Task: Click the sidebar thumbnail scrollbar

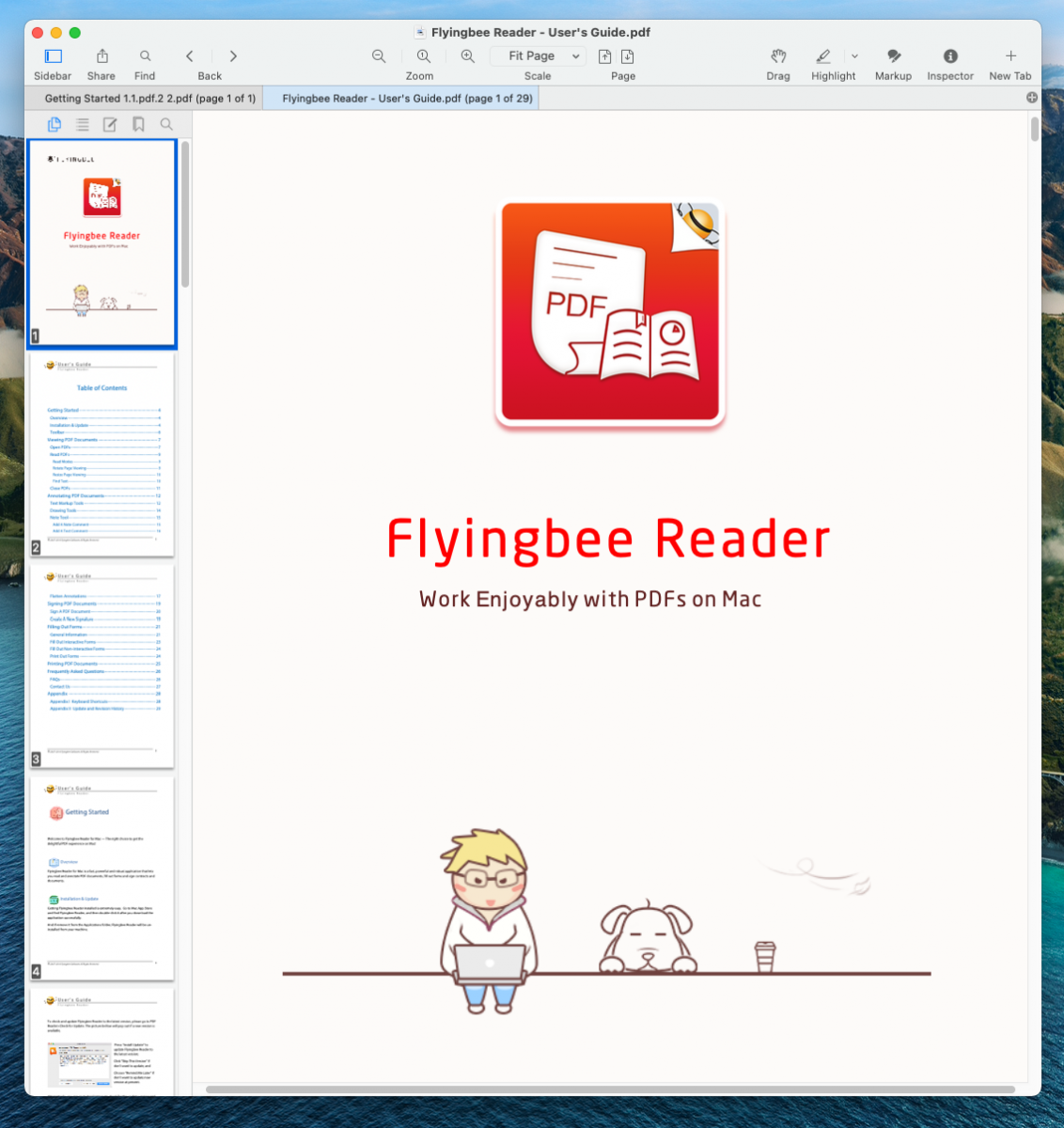Action: [x=185, y=214]
